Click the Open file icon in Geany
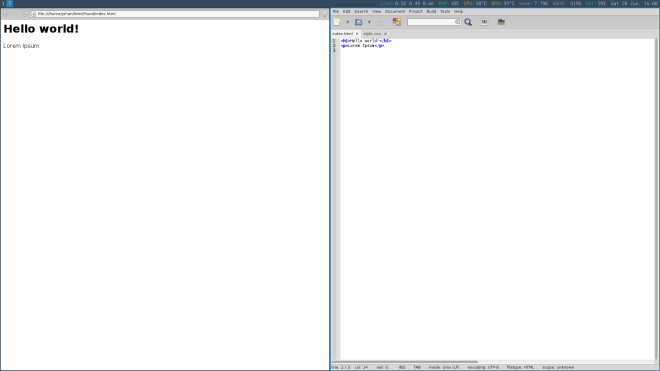 coord(359,22)
